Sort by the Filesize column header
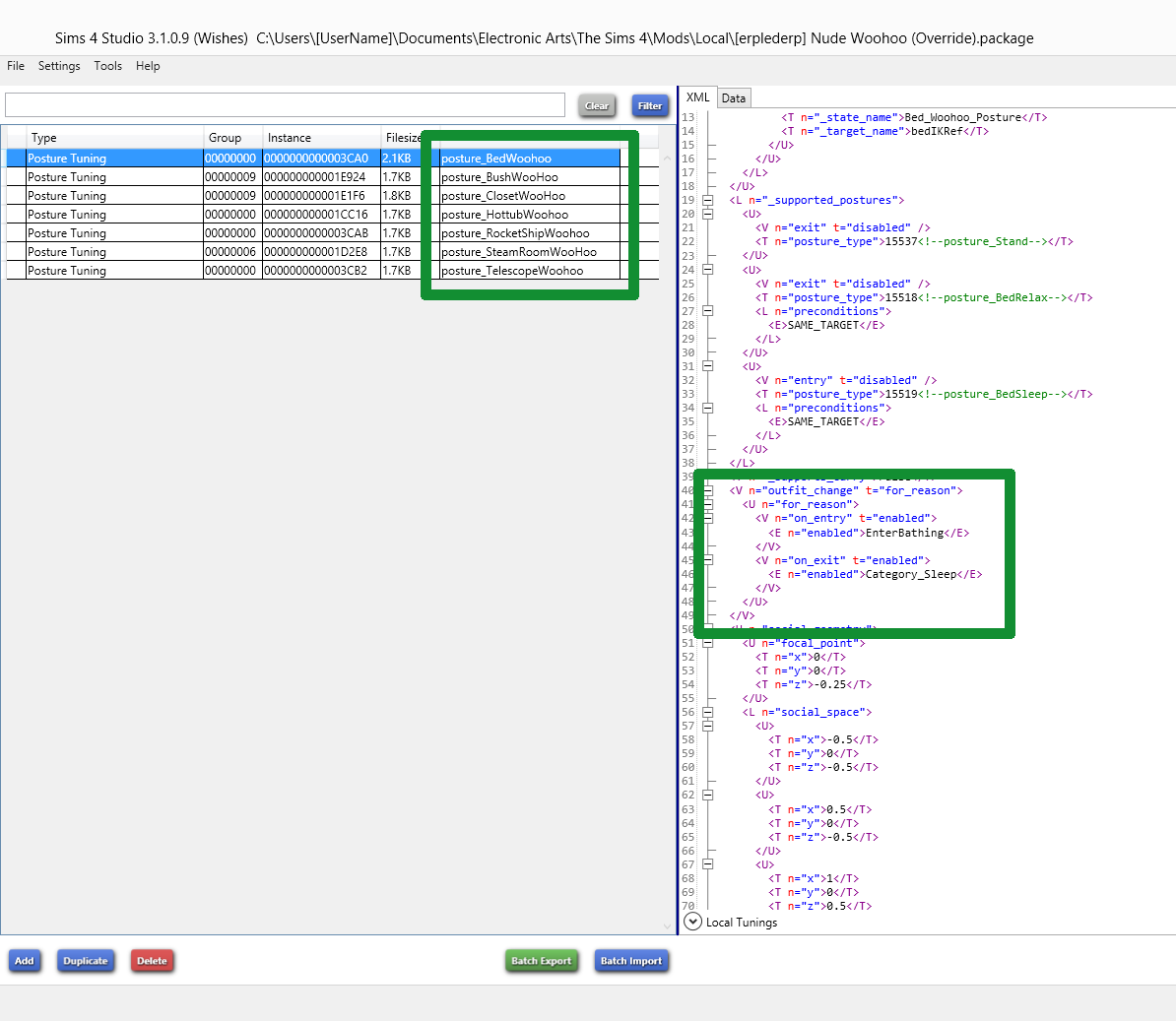1176x1021 pixels. tap(404, 138)
